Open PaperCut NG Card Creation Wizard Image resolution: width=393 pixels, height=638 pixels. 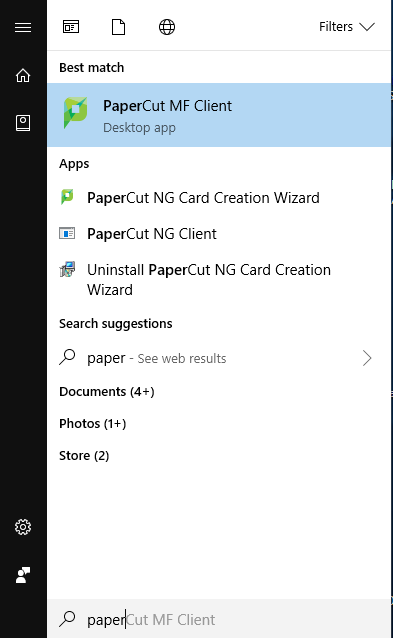click(219, 198)
